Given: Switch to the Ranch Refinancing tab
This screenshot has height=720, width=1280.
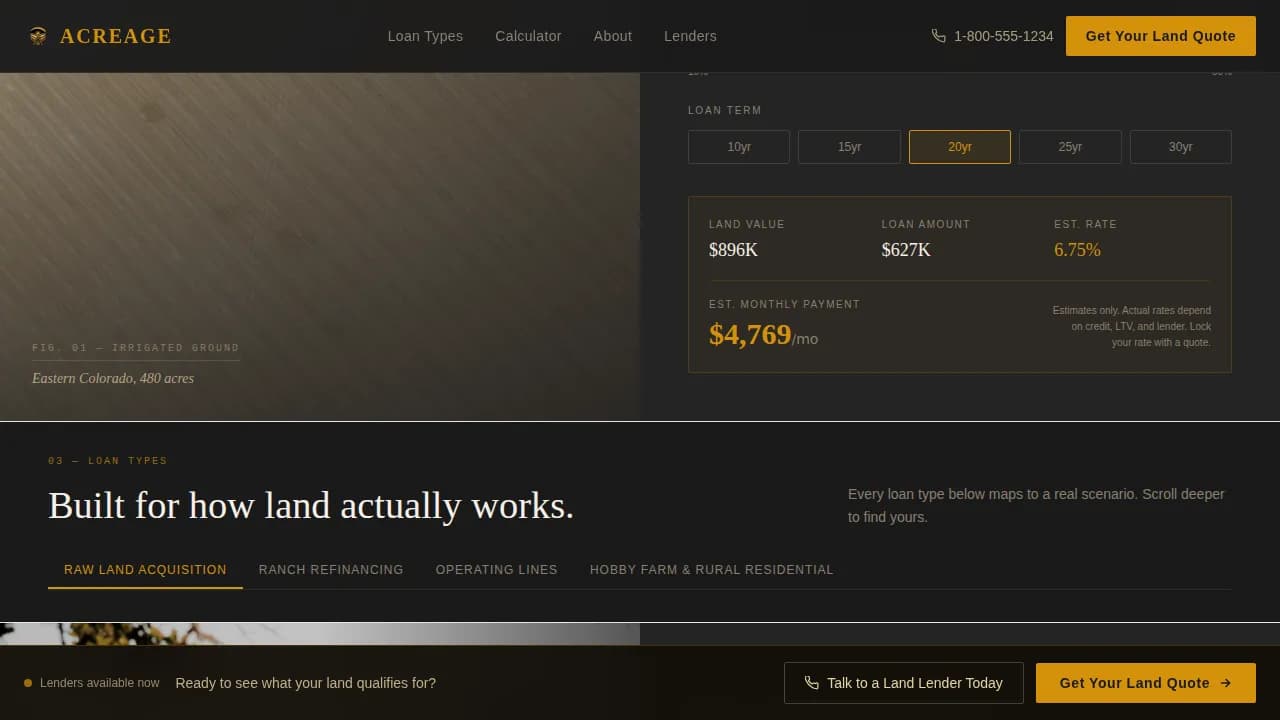Looking at the screenshot, I should click(331, 570).
